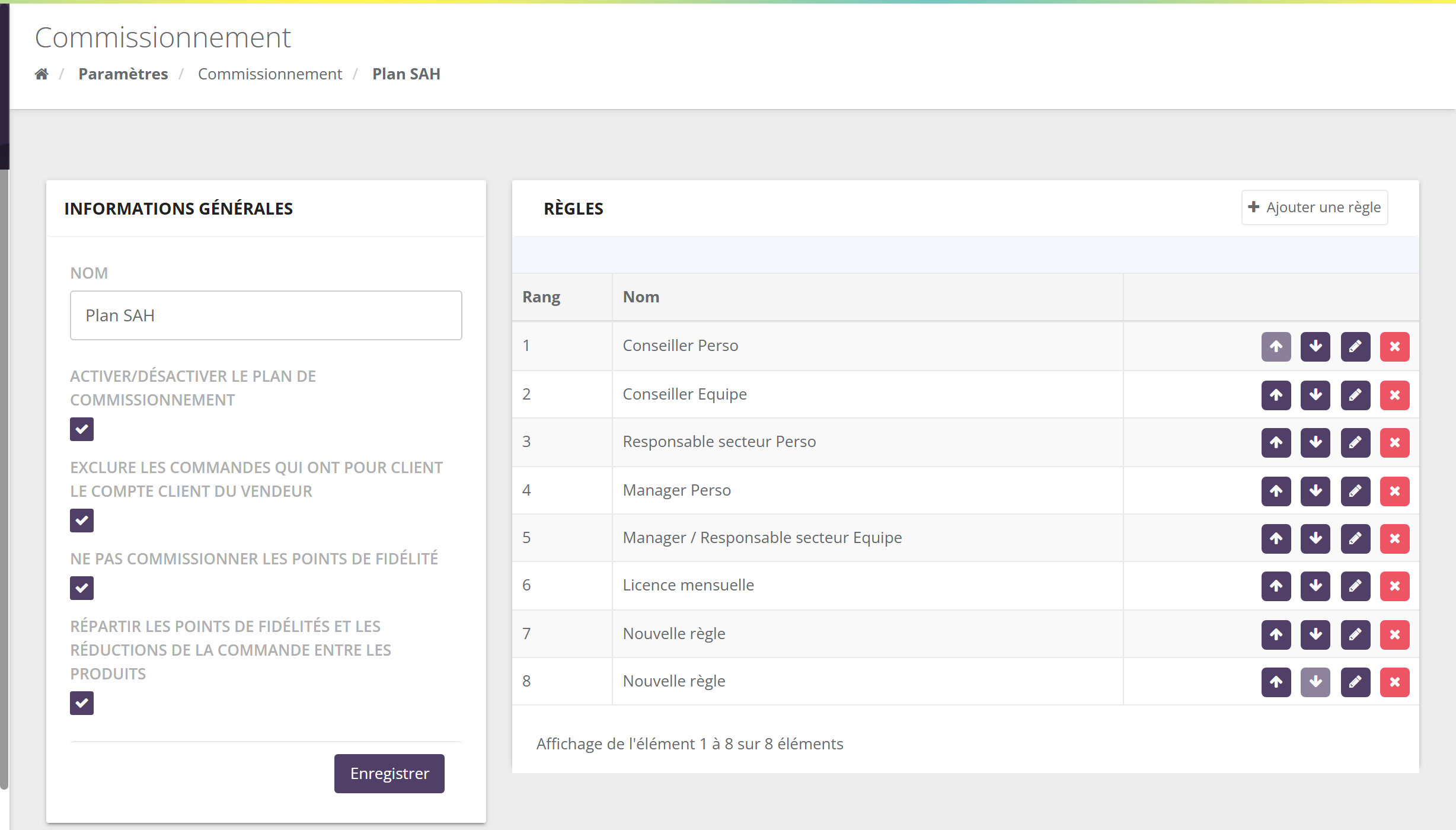
Task: Edit the Responsable secteur Perso rule
Action: coord(1355,442)
